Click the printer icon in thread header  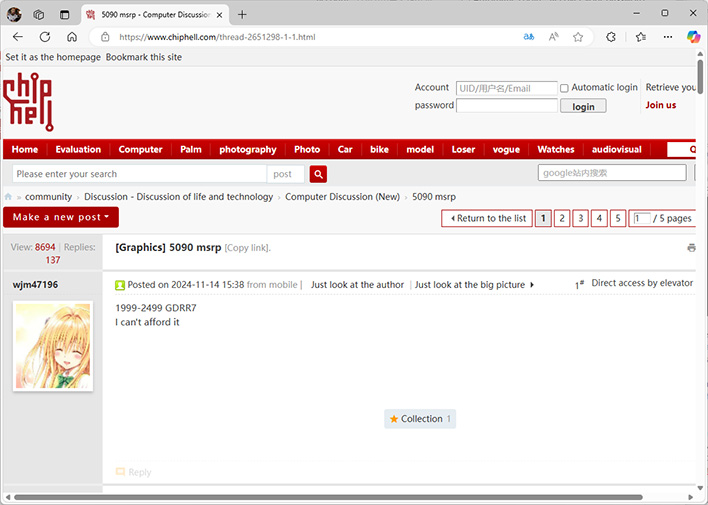click(x=691, y=247)
